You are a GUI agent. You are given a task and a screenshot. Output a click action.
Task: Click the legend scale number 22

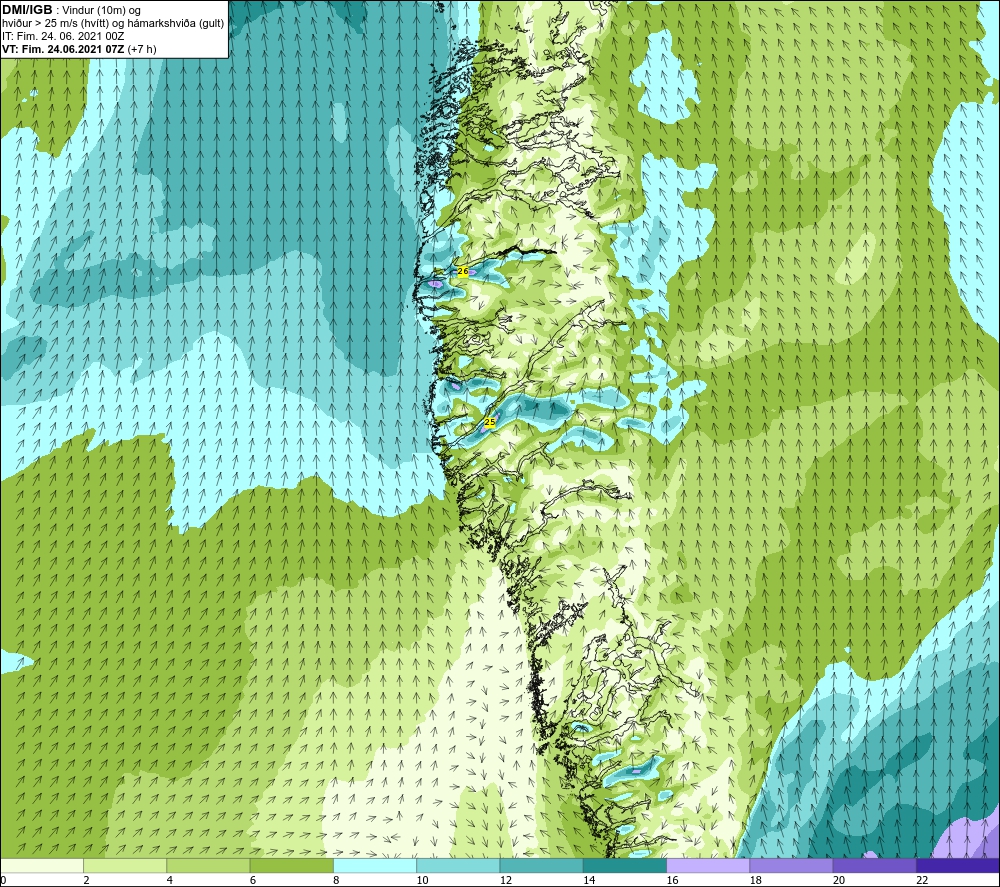922,881
